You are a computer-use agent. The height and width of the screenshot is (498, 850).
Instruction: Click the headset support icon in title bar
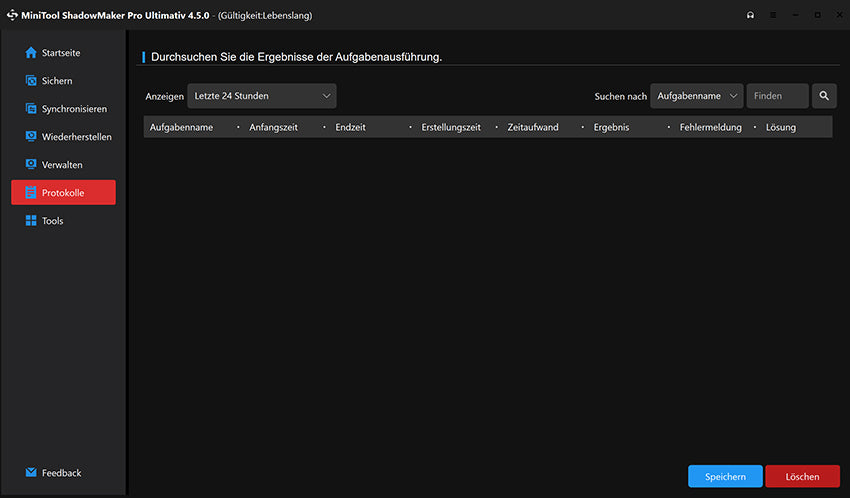[750, 15]
